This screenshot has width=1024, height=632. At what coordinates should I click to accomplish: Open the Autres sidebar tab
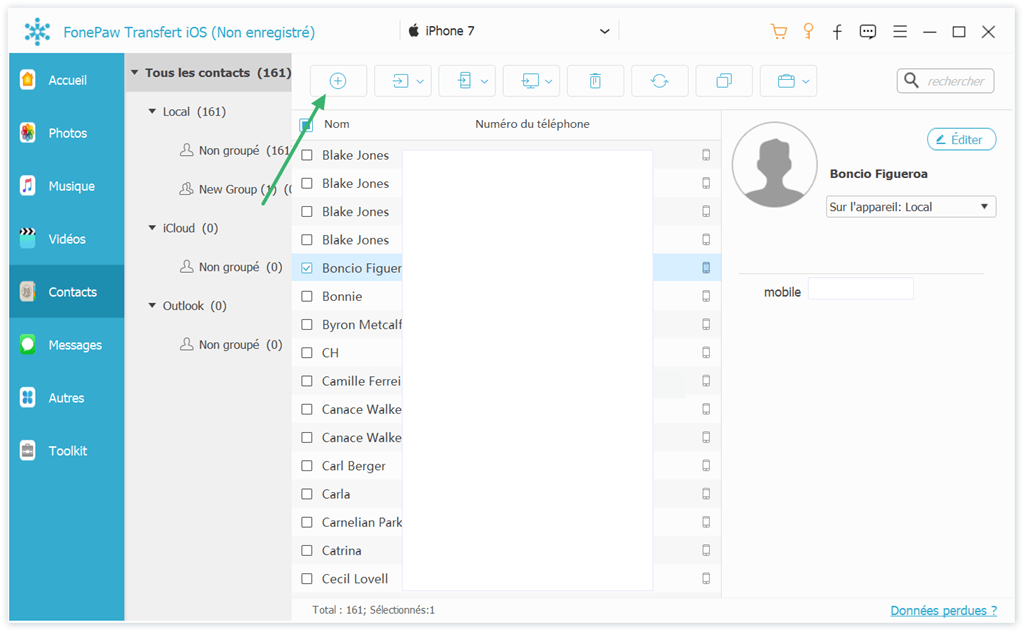pos(67,398)
